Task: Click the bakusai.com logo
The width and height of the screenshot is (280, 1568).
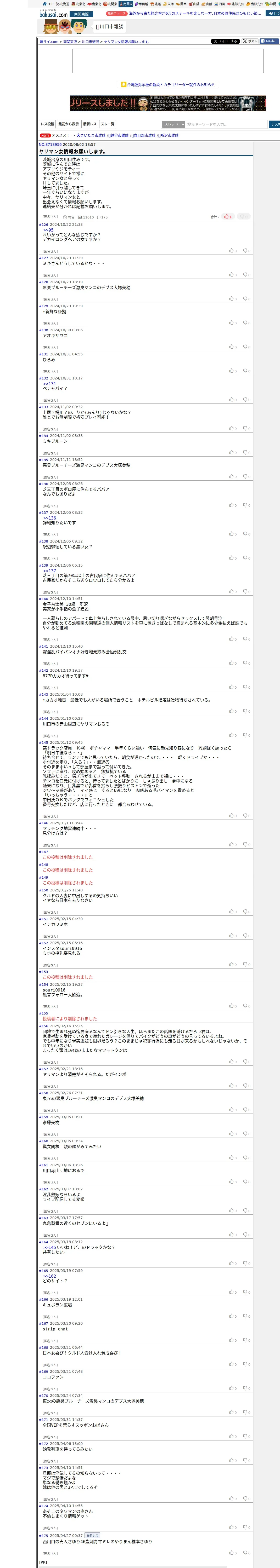Action: pos(54,13)
